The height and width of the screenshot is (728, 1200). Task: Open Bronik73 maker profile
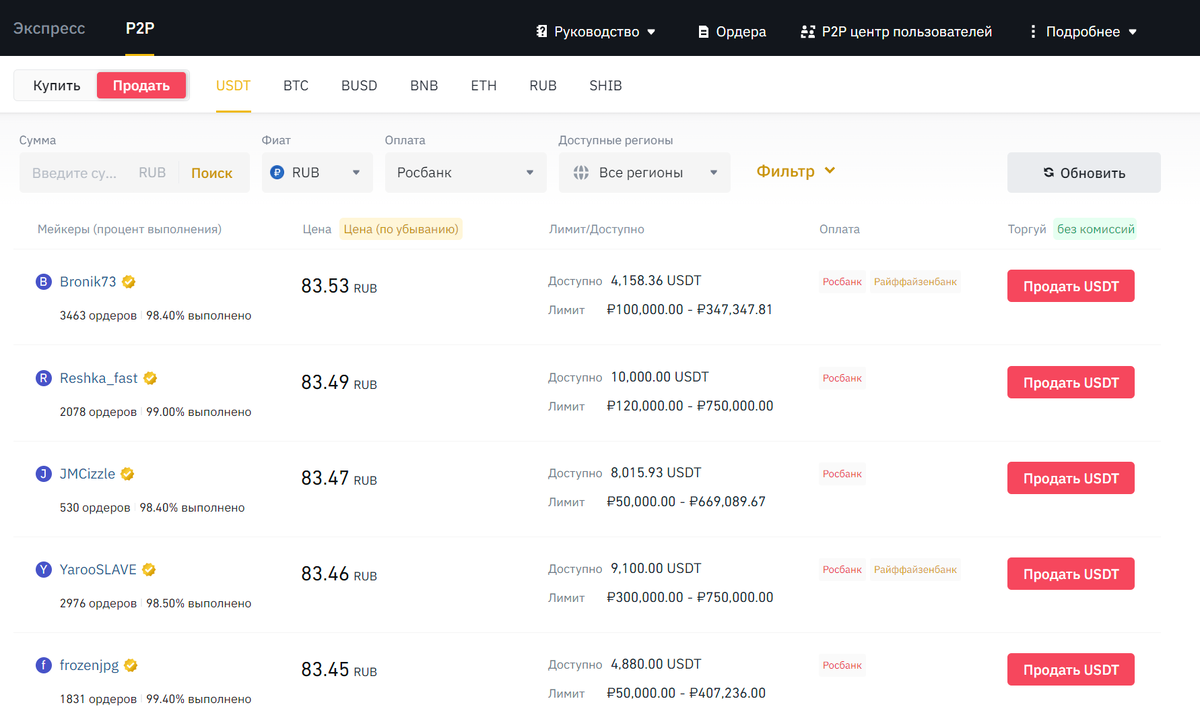pos(88,282)
